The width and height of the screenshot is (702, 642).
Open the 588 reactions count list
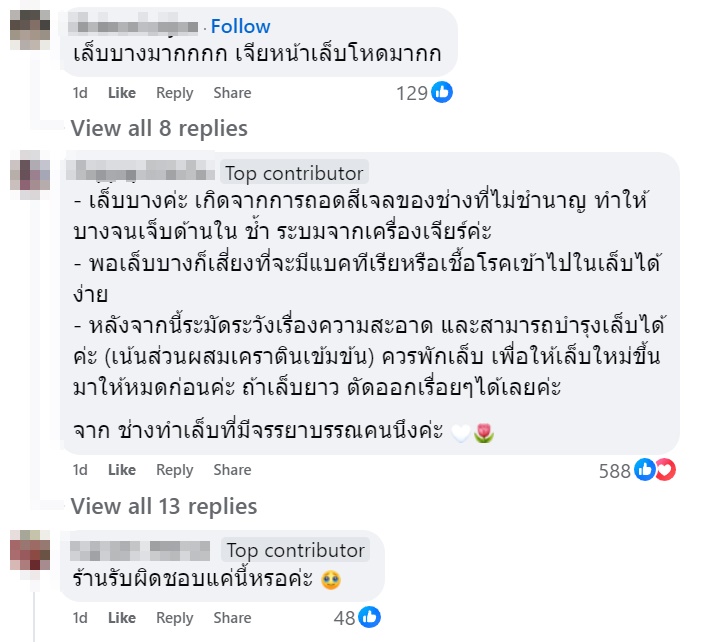[x=614, y=470]
